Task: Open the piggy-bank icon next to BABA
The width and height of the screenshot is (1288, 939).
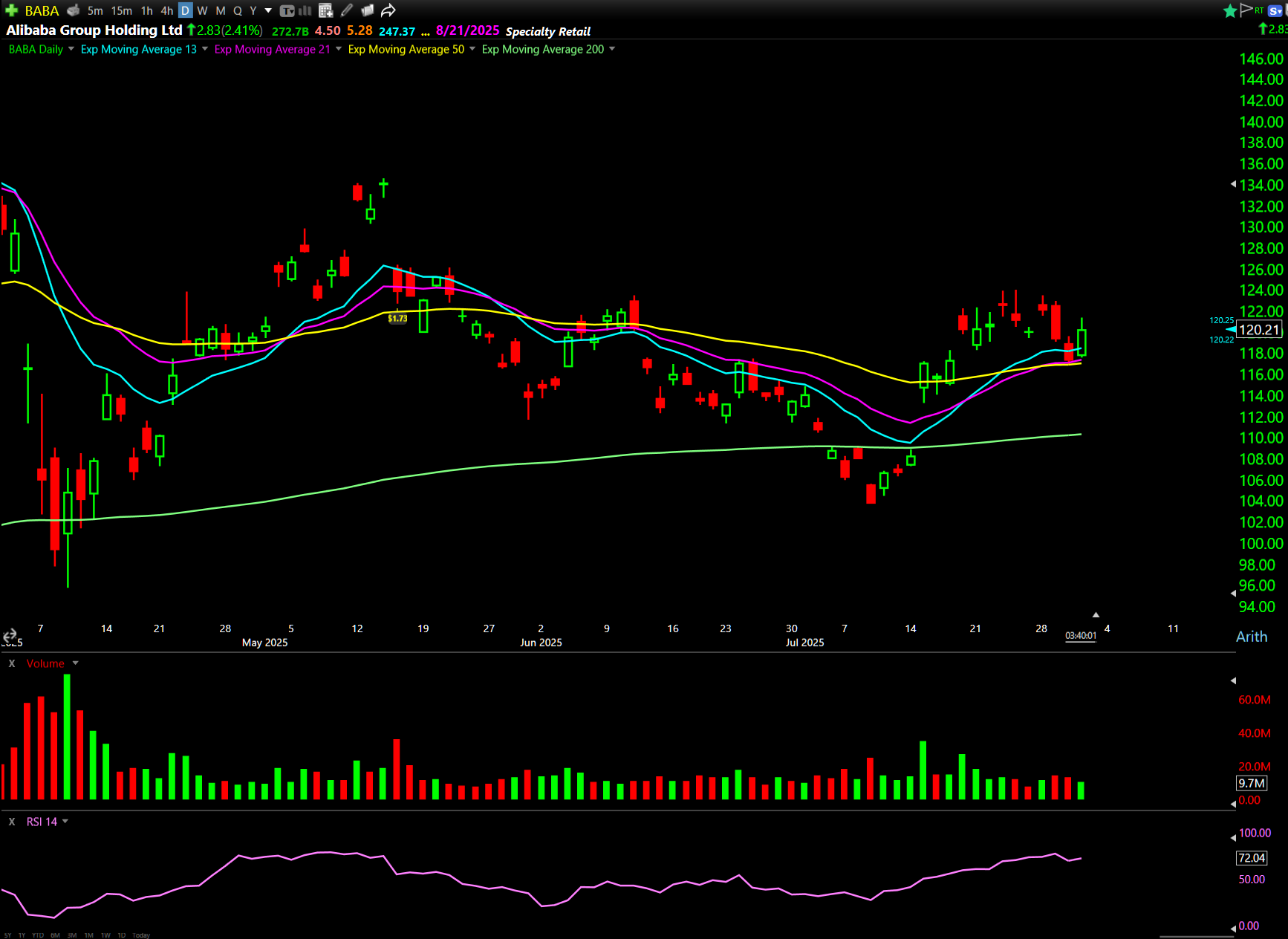Action: 73,10
